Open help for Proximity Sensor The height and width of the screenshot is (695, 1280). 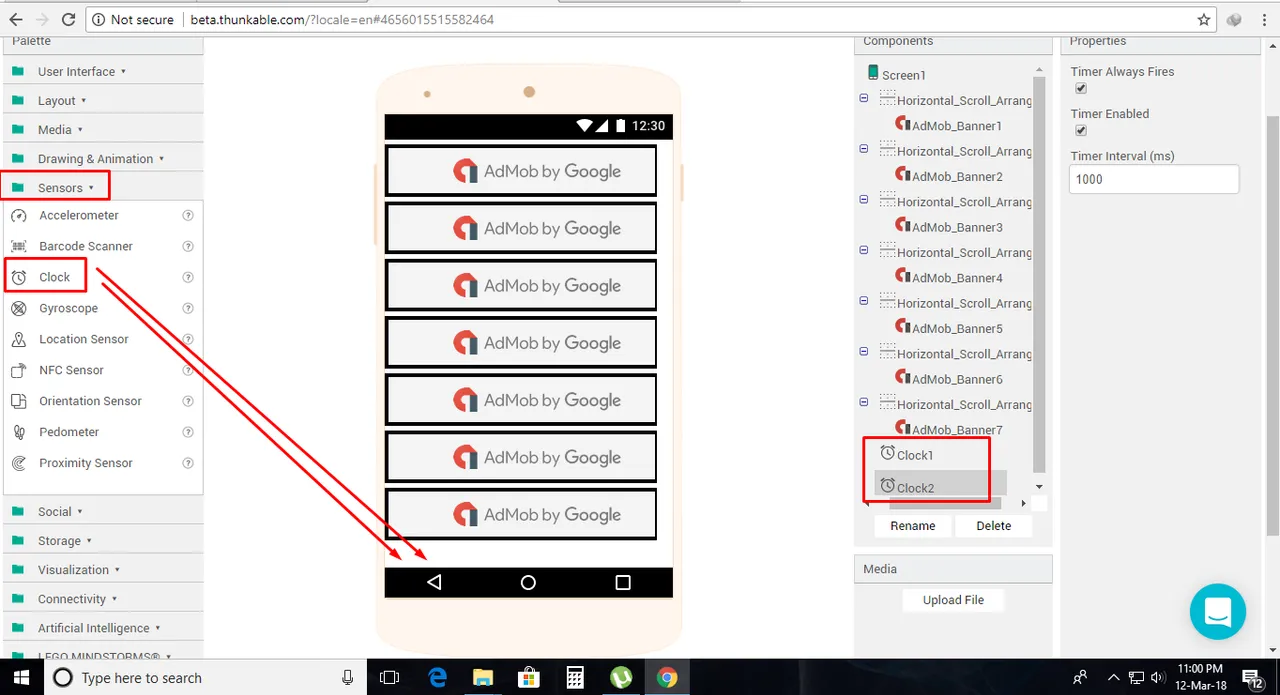[187, 463]
